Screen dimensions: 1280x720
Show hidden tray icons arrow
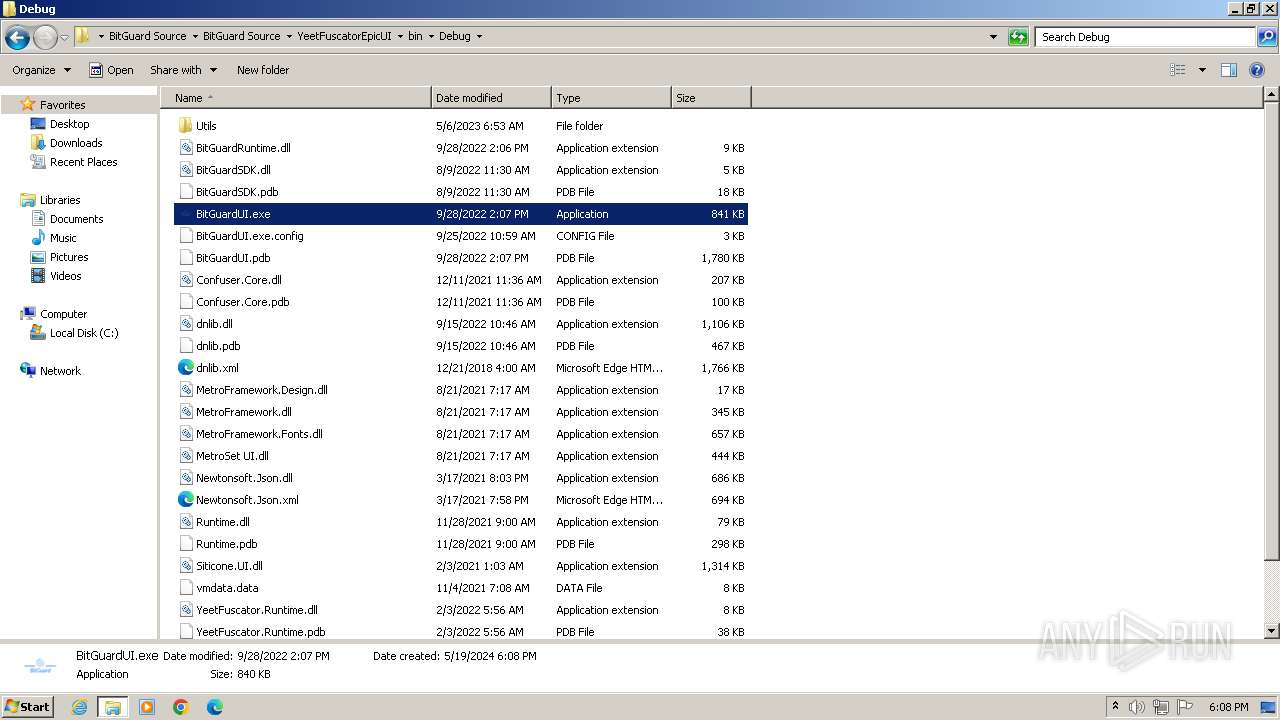pyautogui.click(x=1115, y=707)
